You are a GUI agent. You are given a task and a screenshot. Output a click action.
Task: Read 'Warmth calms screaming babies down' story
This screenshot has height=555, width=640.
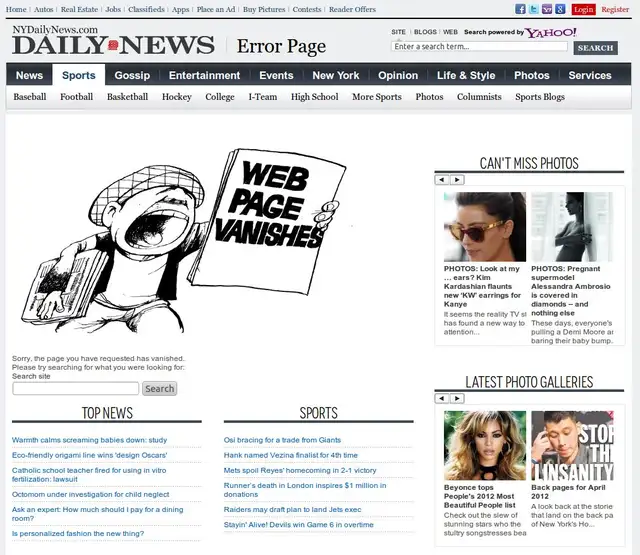tap(89, 440)
